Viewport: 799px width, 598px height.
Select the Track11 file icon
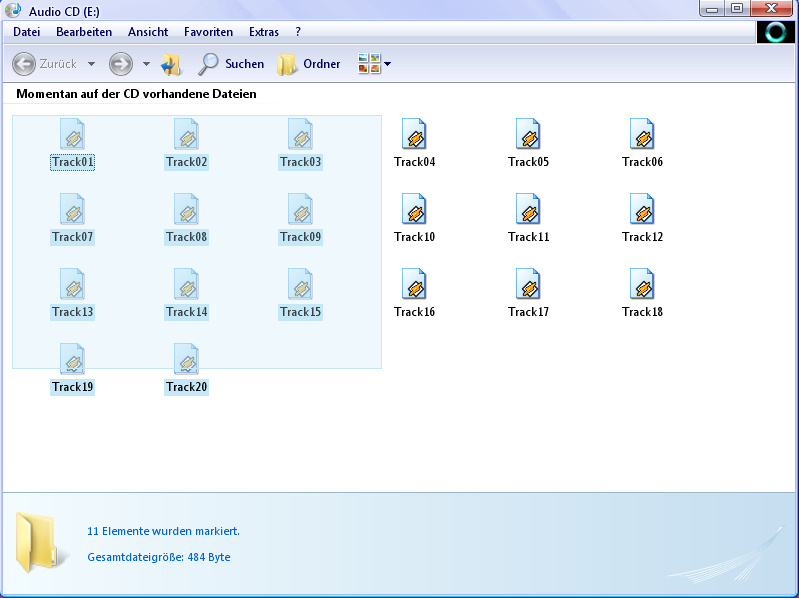(528, 208)
